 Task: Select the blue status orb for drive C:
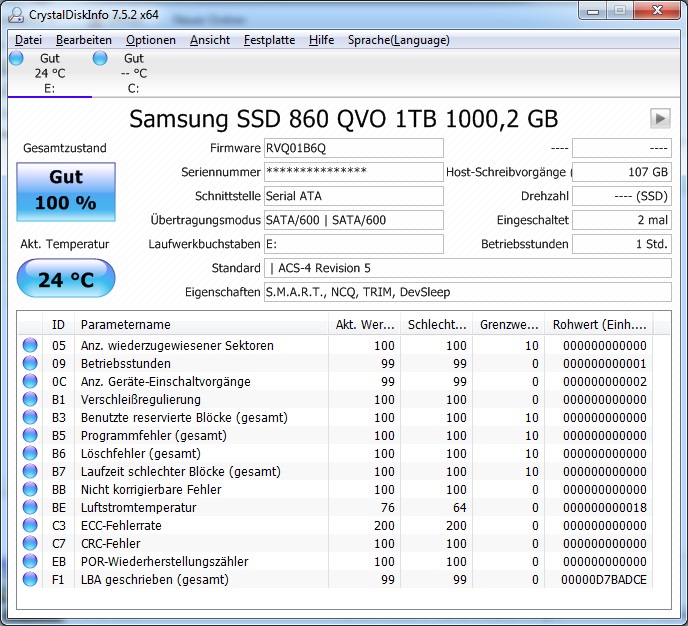100,58
